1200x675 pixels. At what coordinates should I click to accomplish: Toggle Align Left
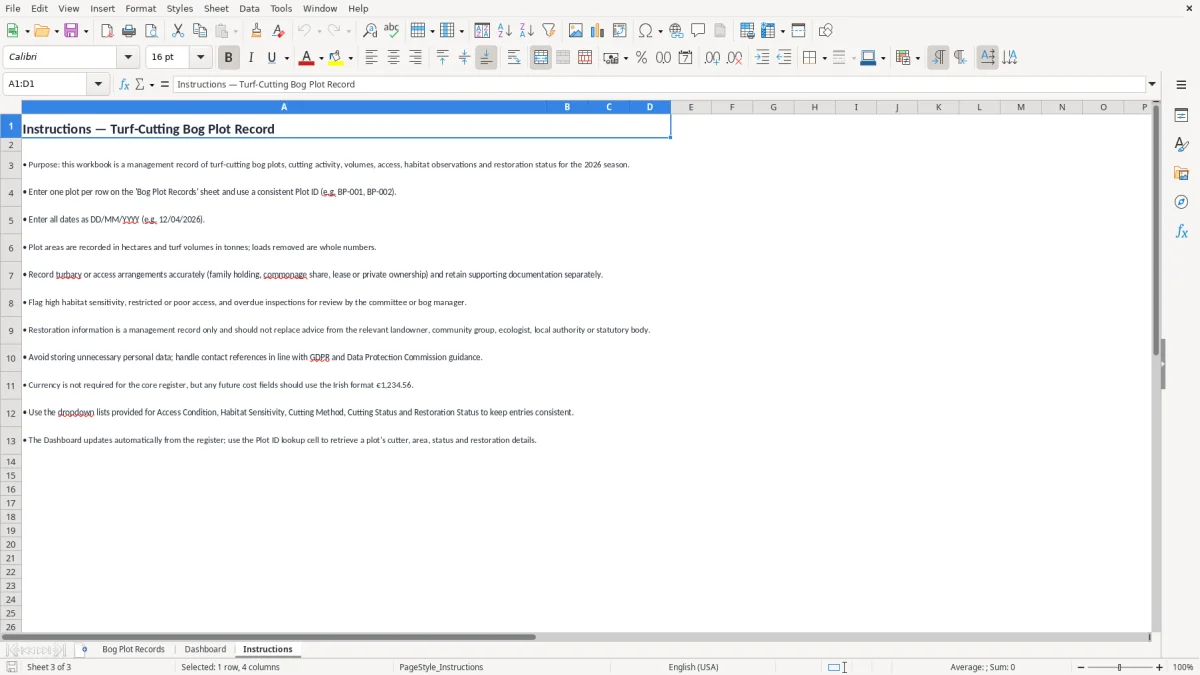coord(371,58)
